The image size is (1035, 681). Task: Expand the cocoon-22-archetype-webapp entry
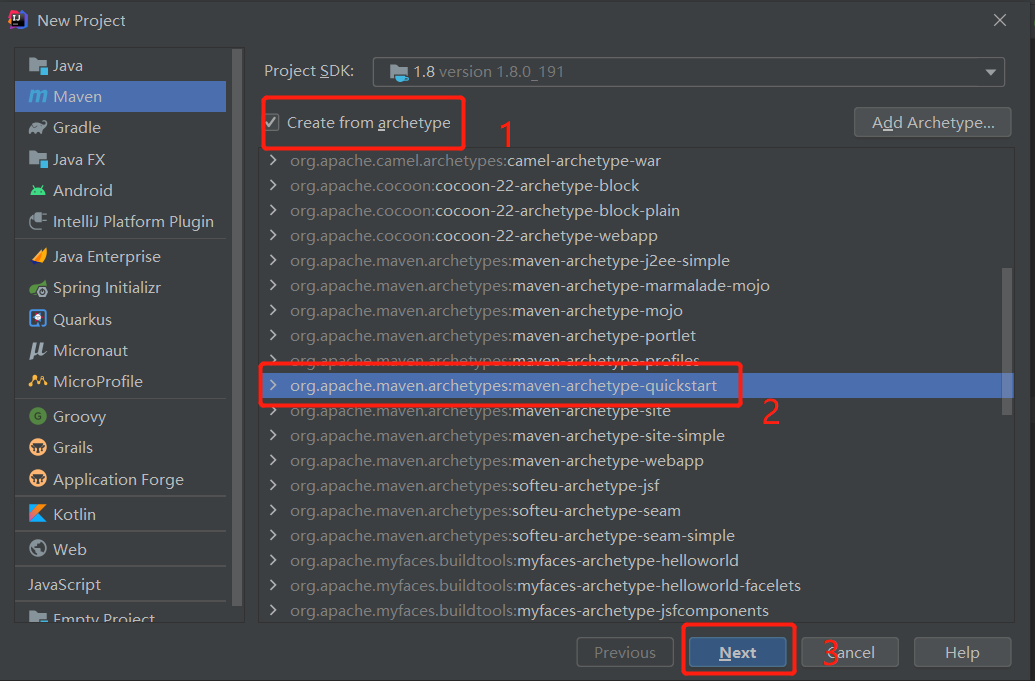click(x=273, y=236)
